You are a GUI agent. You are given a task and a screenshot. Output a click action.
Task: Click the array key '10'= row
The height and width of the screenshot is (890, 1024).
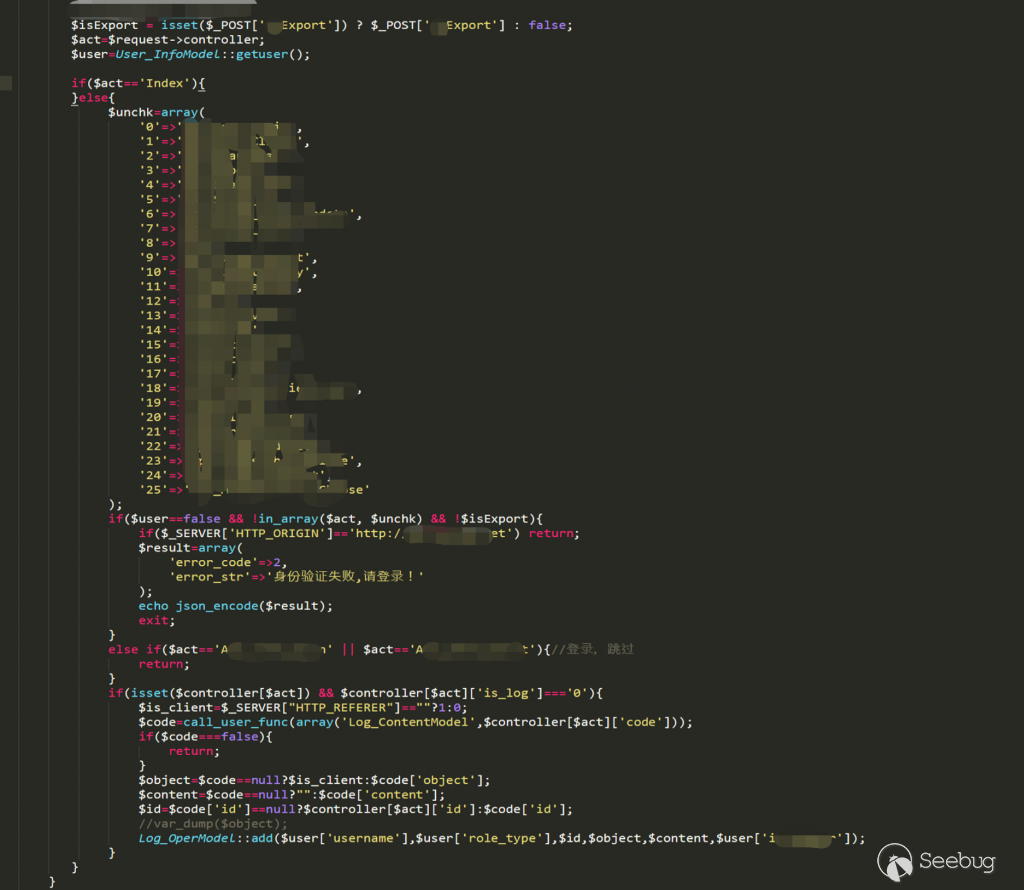tap(228, 272)
